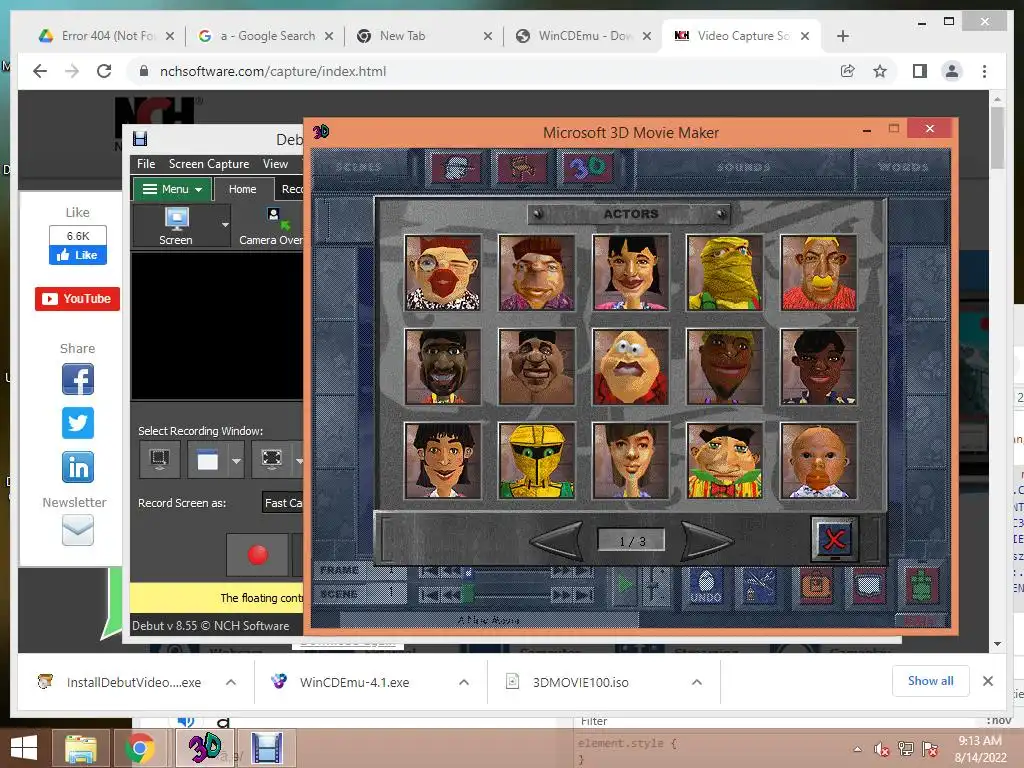Open the map screen icon in 3D Movie Maker
This screenshot has width=1024, height=768.
[869, 586]
